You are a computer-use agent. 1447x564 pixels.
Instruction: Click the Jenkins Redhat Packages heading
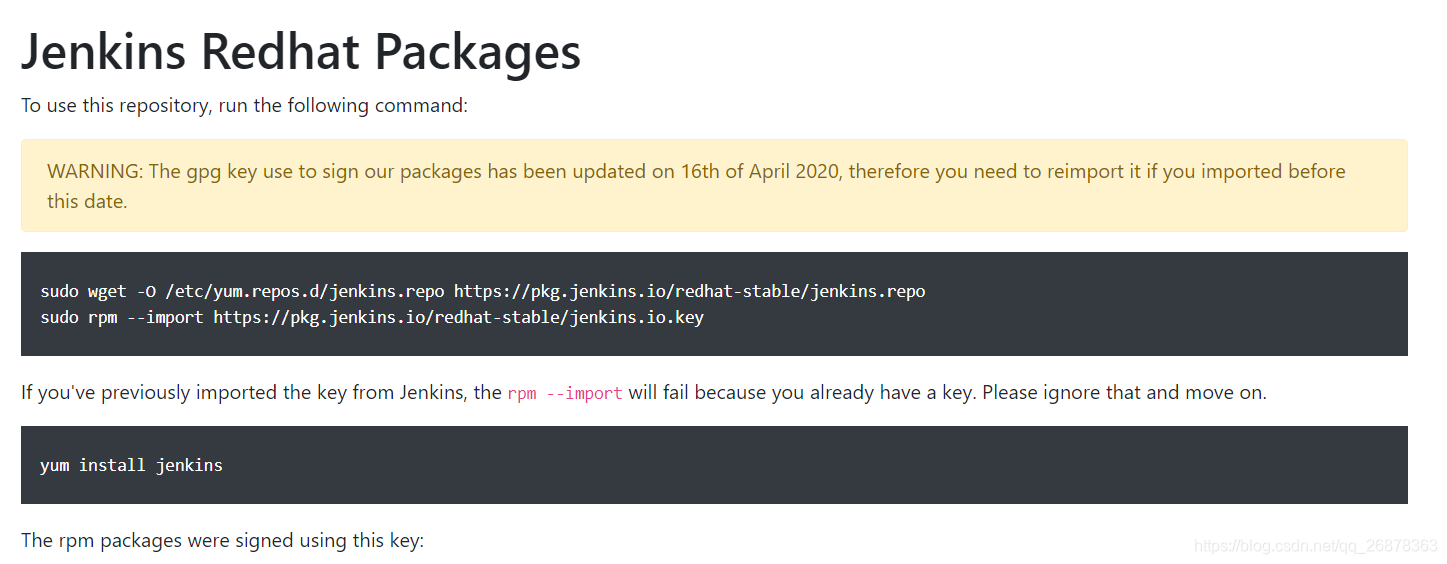click(301, 51)
